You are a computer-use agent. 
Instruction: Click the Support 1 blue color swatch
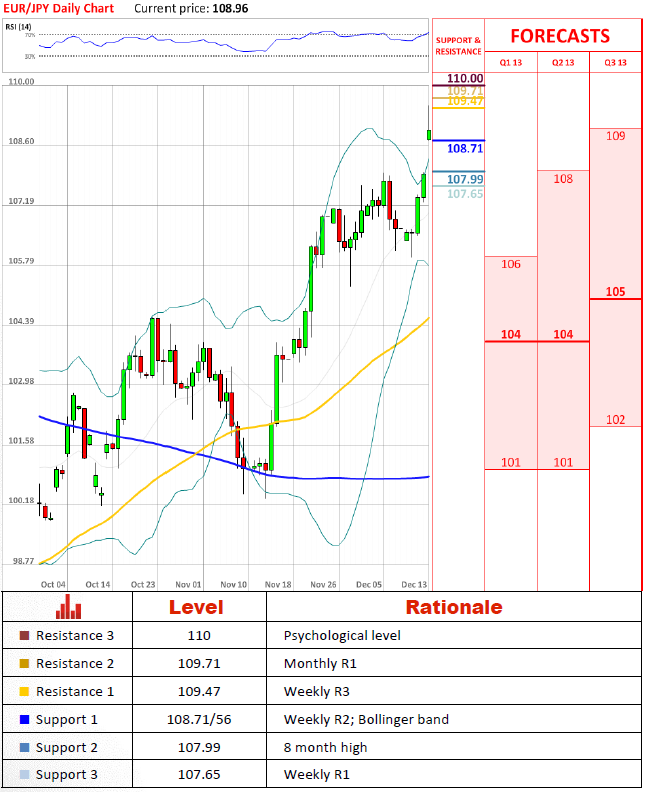(x=24, y=720)
